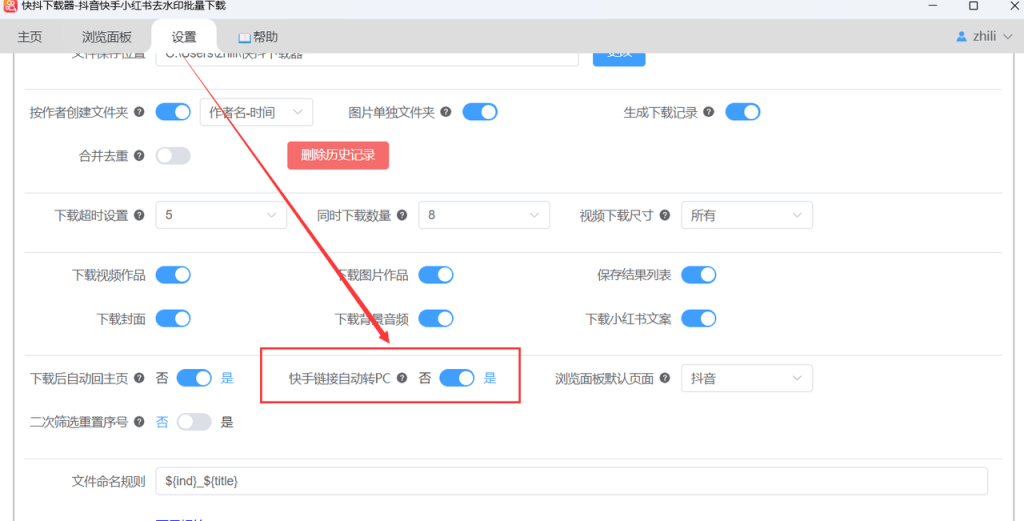Click the user avatar icon next to zhili
Viewport: 1024px width, 521px height.
click(x=961, y=37)
